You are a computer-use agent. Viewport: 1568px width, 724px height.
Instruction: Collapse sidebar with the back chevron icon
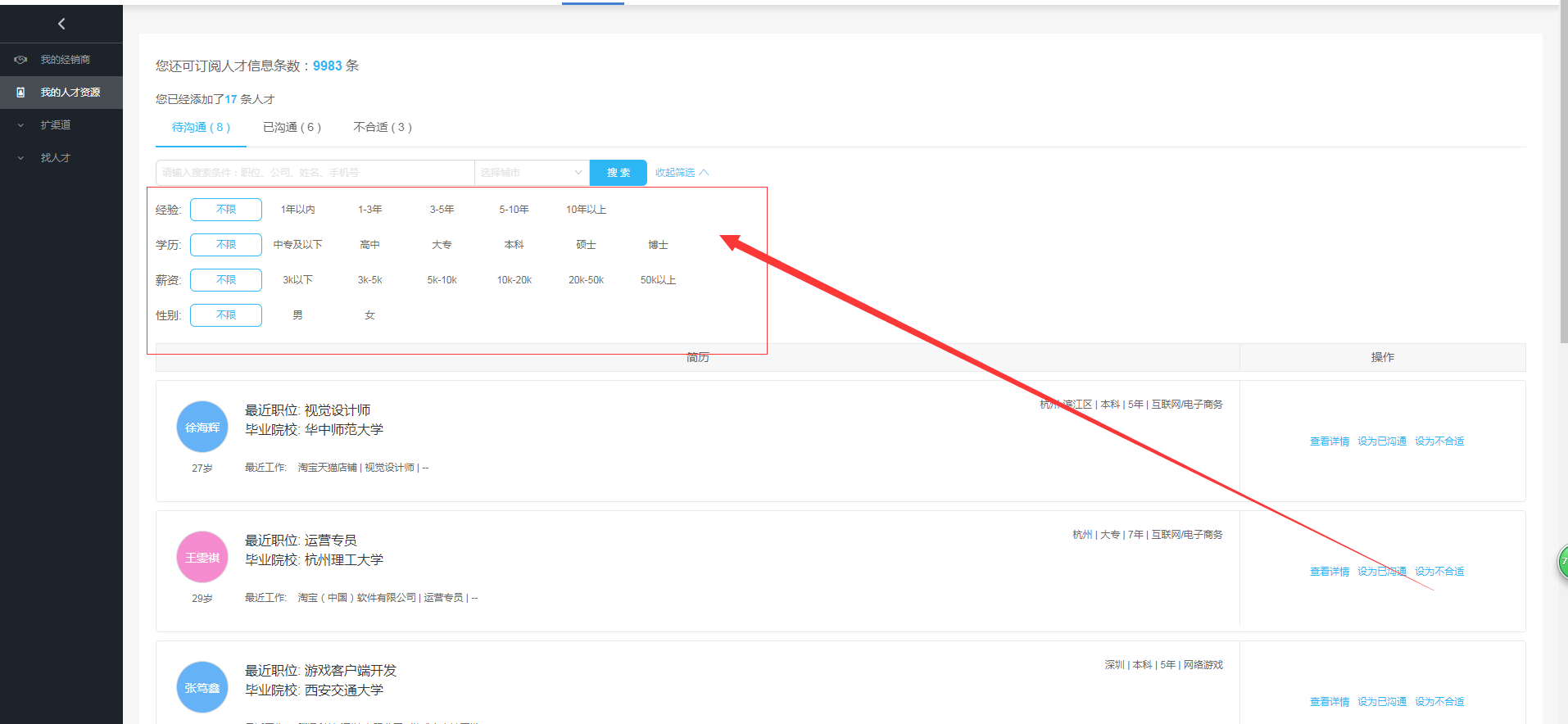[61, 24]
